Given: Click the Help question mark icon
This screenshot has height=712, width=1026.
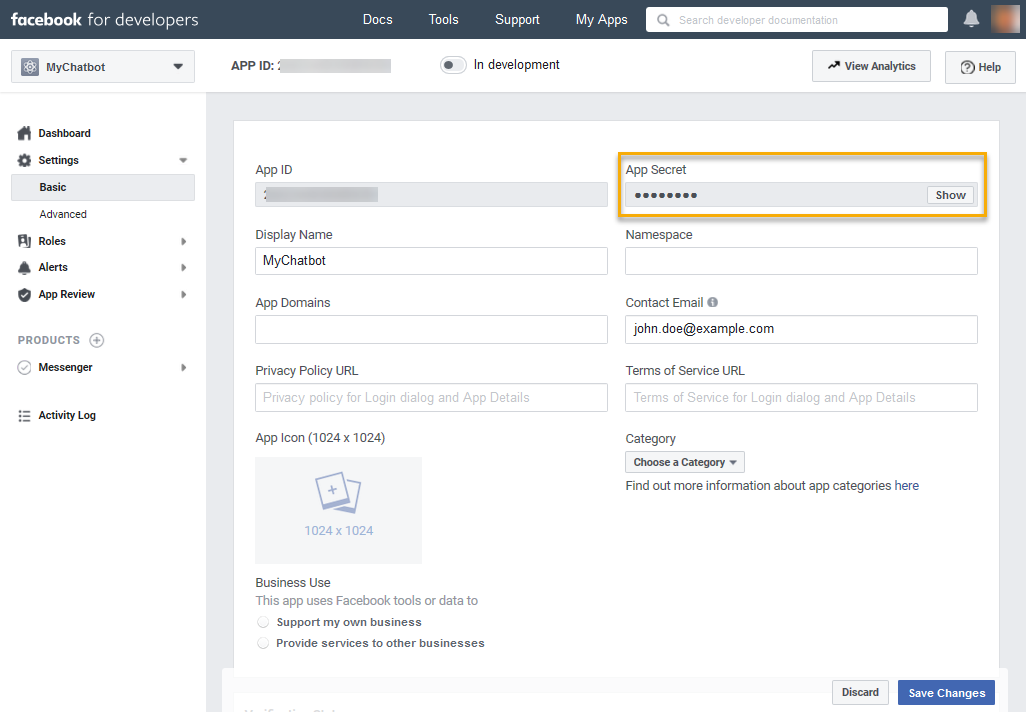Looking at the screenshot, I should (x=967, y=67).
